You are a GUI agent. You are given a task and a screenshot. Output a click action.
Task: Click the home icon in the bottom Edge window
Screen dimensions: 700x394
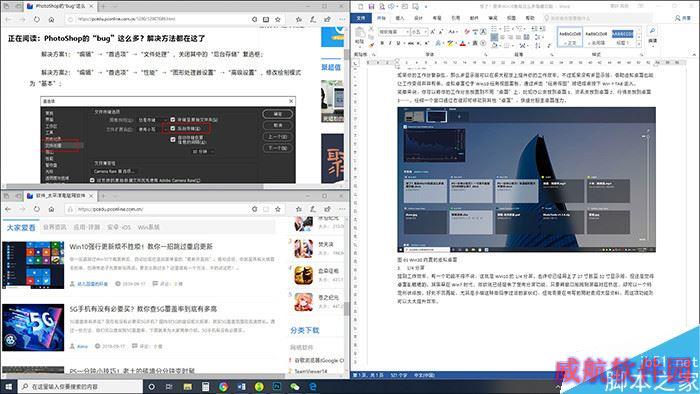51,209
